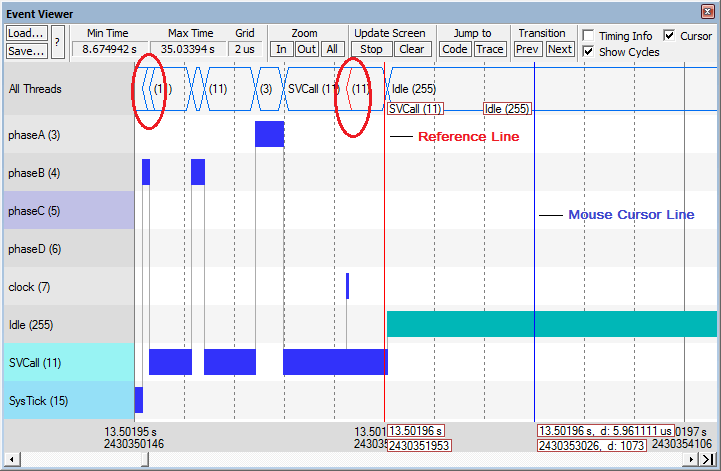The height and width of the screenshot is (471, 721).
Task: Toggle the Cursor checkbox
Action: click(669, 36)
